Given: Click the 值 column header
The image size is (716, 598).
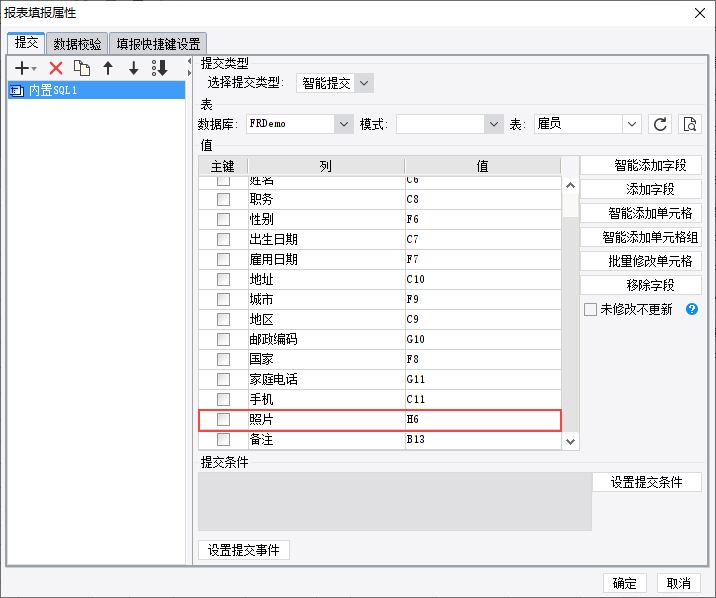Looking at the screenshot, I should pyautogui.click(x=483, y=166).
